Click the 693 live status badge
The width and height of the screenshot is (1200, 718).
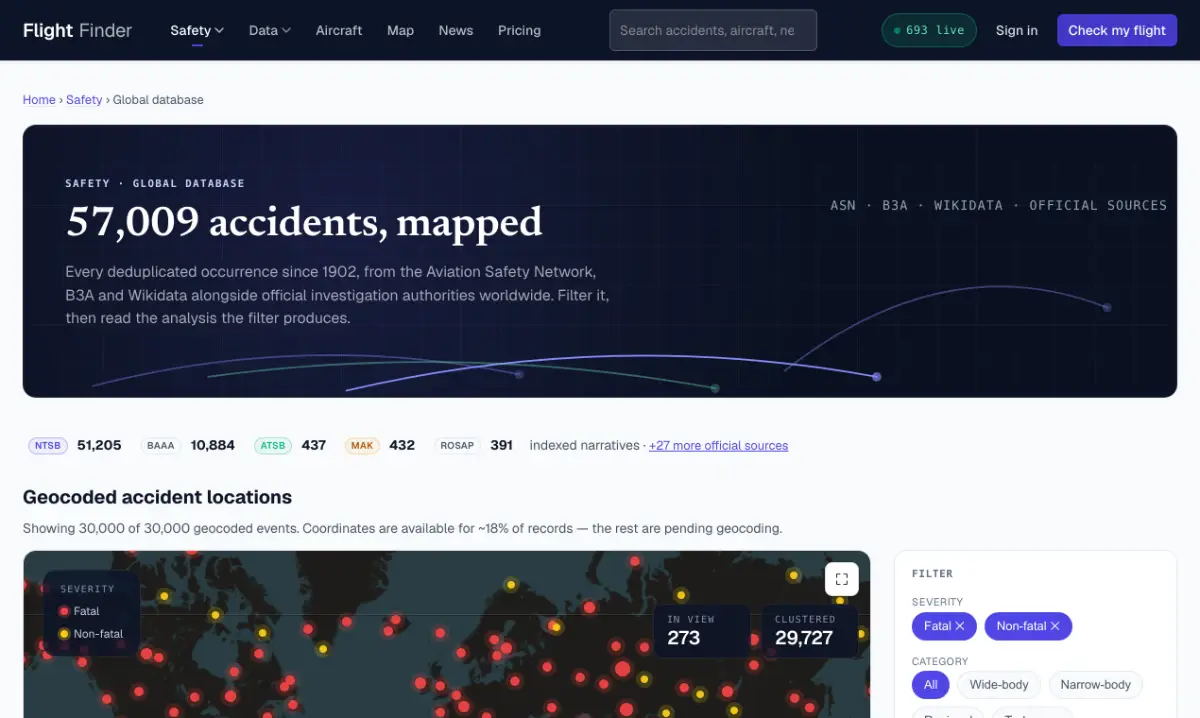pyautogui.click(x=929, y=30)
